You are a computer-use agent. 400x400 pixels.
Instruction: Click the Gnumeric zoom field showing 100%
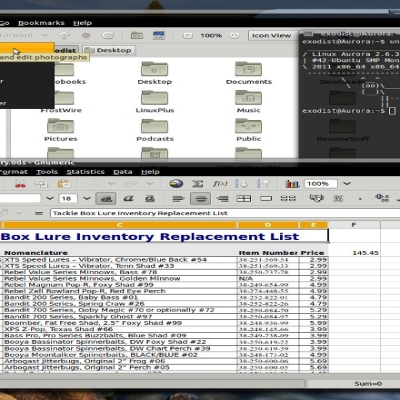point(320,184)
